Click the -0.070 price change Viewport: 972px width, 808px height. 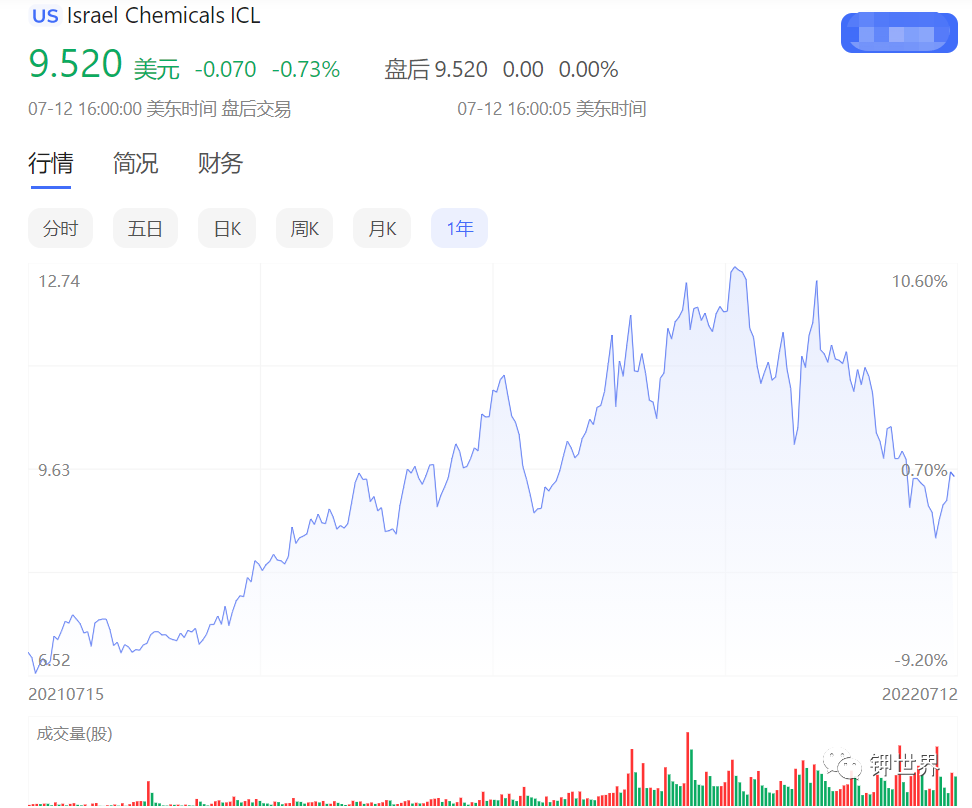[x=226, y=69]
